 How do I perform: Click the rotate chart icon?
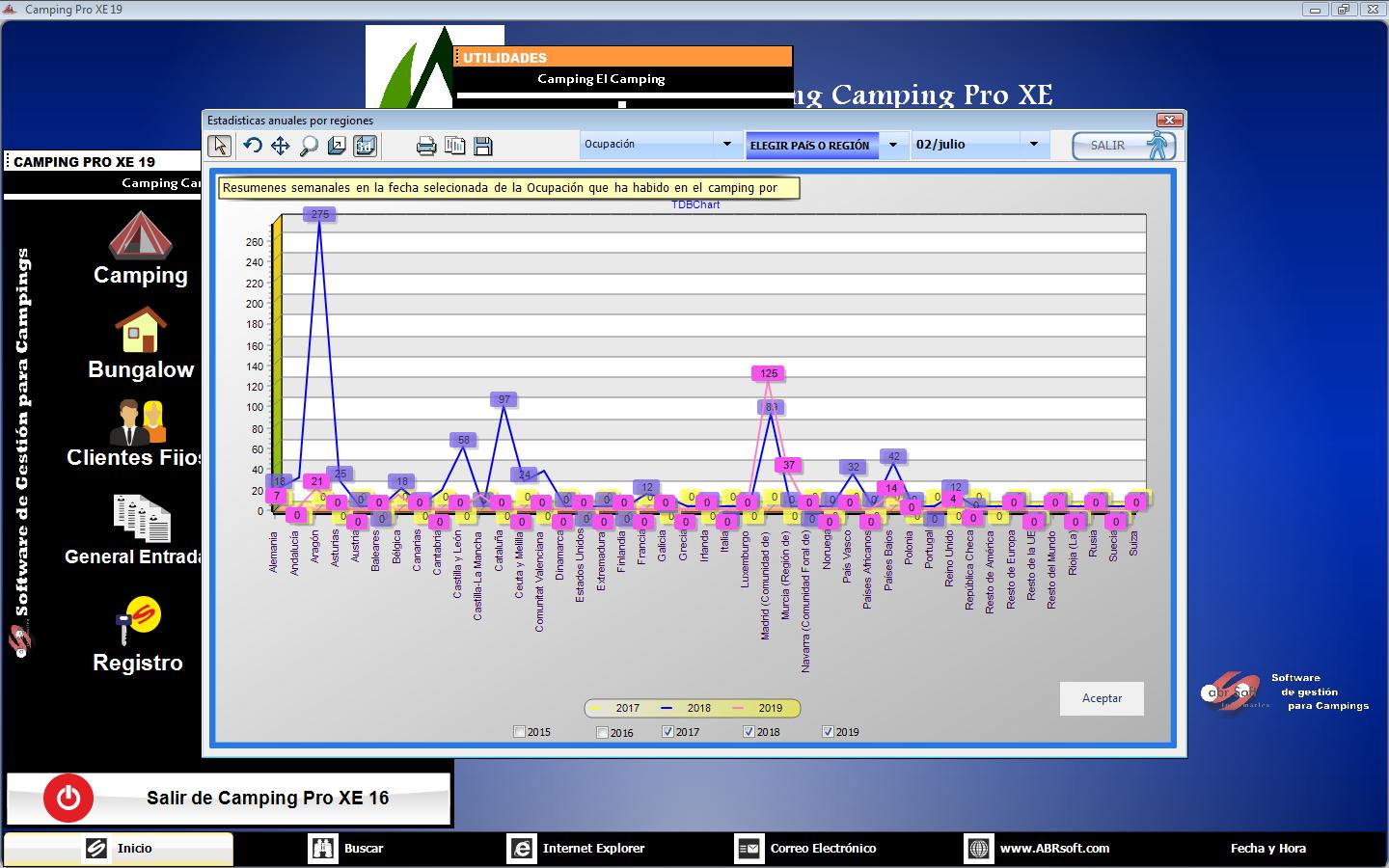click(x=252, y=146)
